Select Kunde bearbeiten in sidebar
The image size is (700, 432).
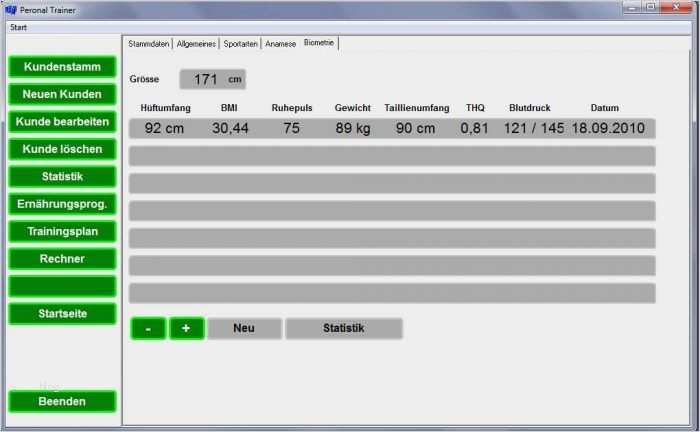tap(62, 122)
